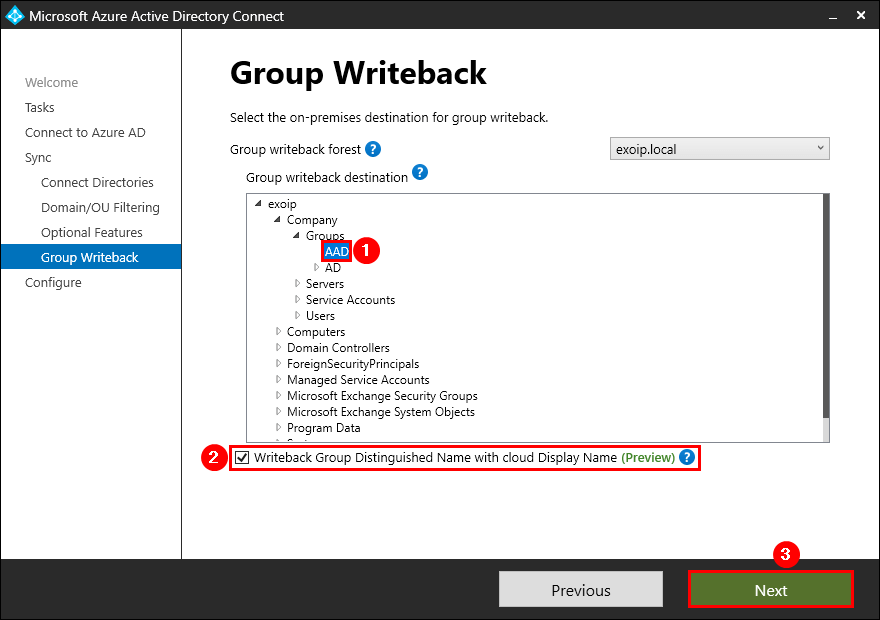Collapse the Groups tree node
The width and height of the screenshot is (880, 620).
pos(296,236)
